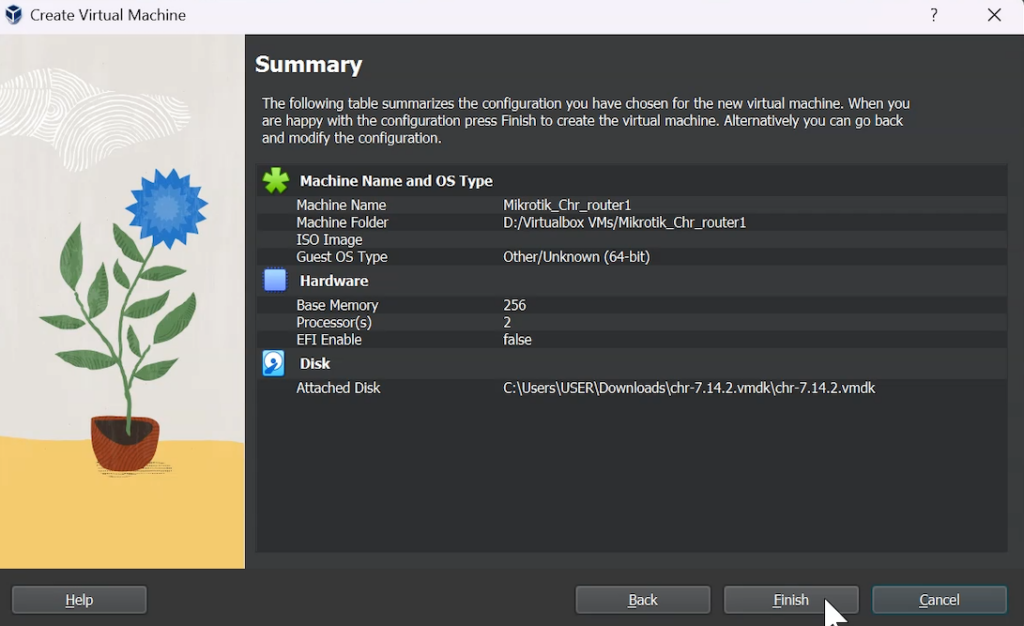This screenshot has width=1024, height=626.
Task: Click the VirtualBox cube icon in the title bar
Action: [x=12, y=15]
